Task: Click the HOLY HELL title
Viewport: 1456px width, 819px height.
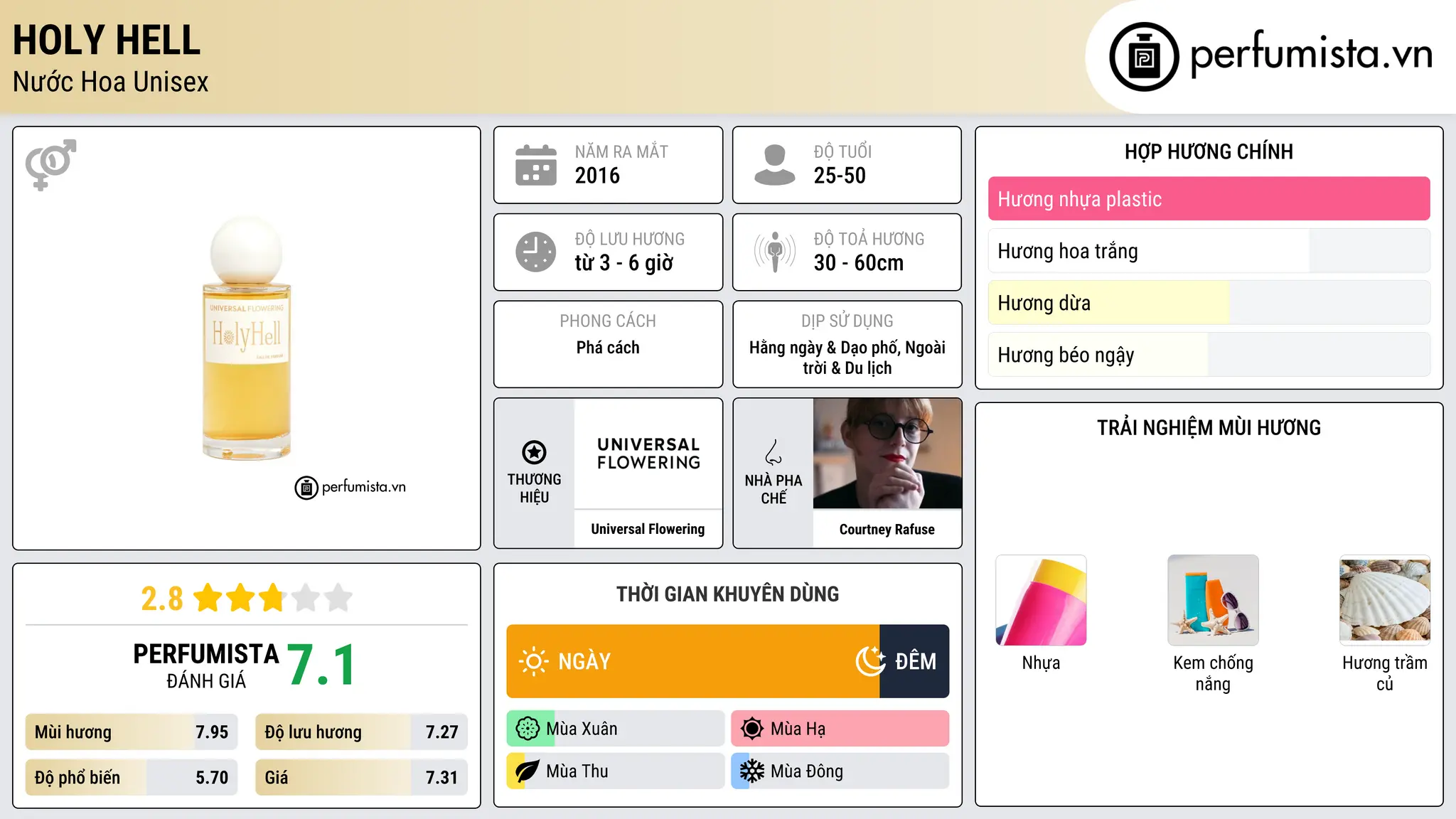Action: (107, 40)
